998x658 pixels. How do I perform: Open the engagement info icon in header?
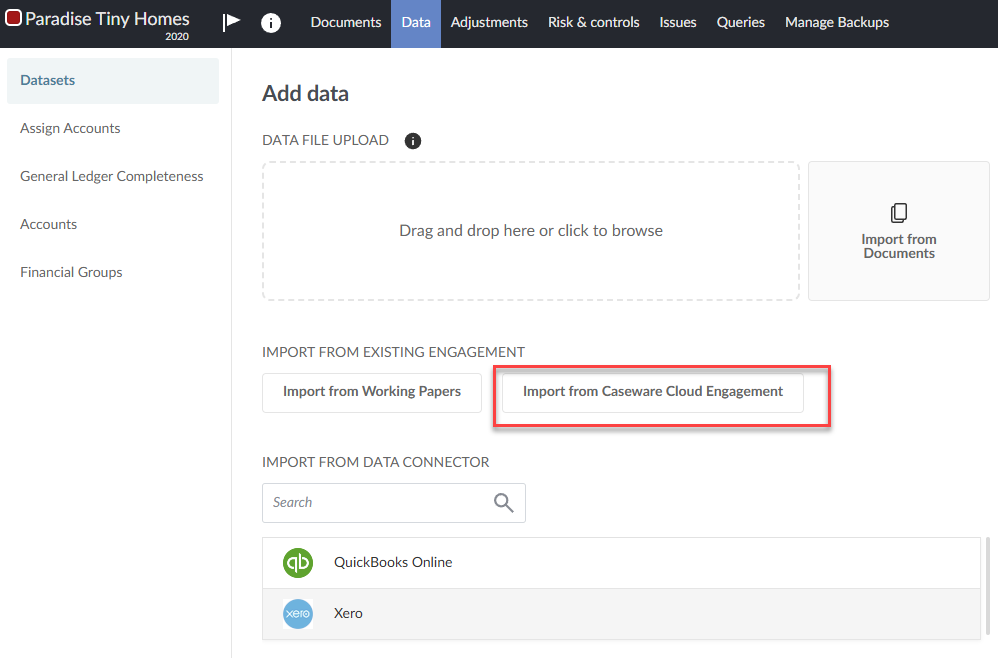pos(271,23)
